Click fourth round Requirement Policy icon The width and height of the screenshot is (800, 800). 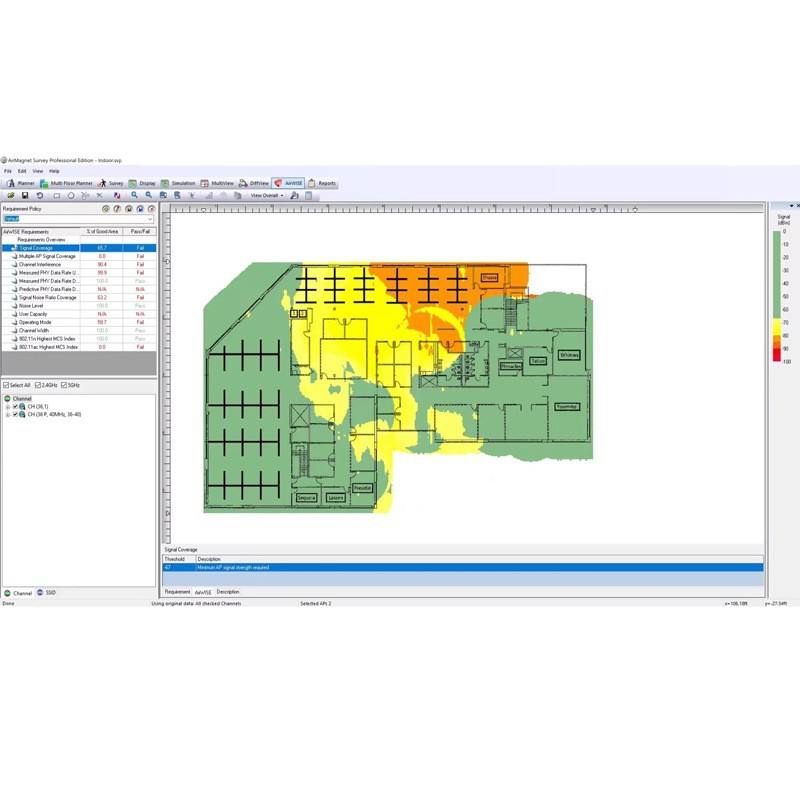click(x=140, y=209)
